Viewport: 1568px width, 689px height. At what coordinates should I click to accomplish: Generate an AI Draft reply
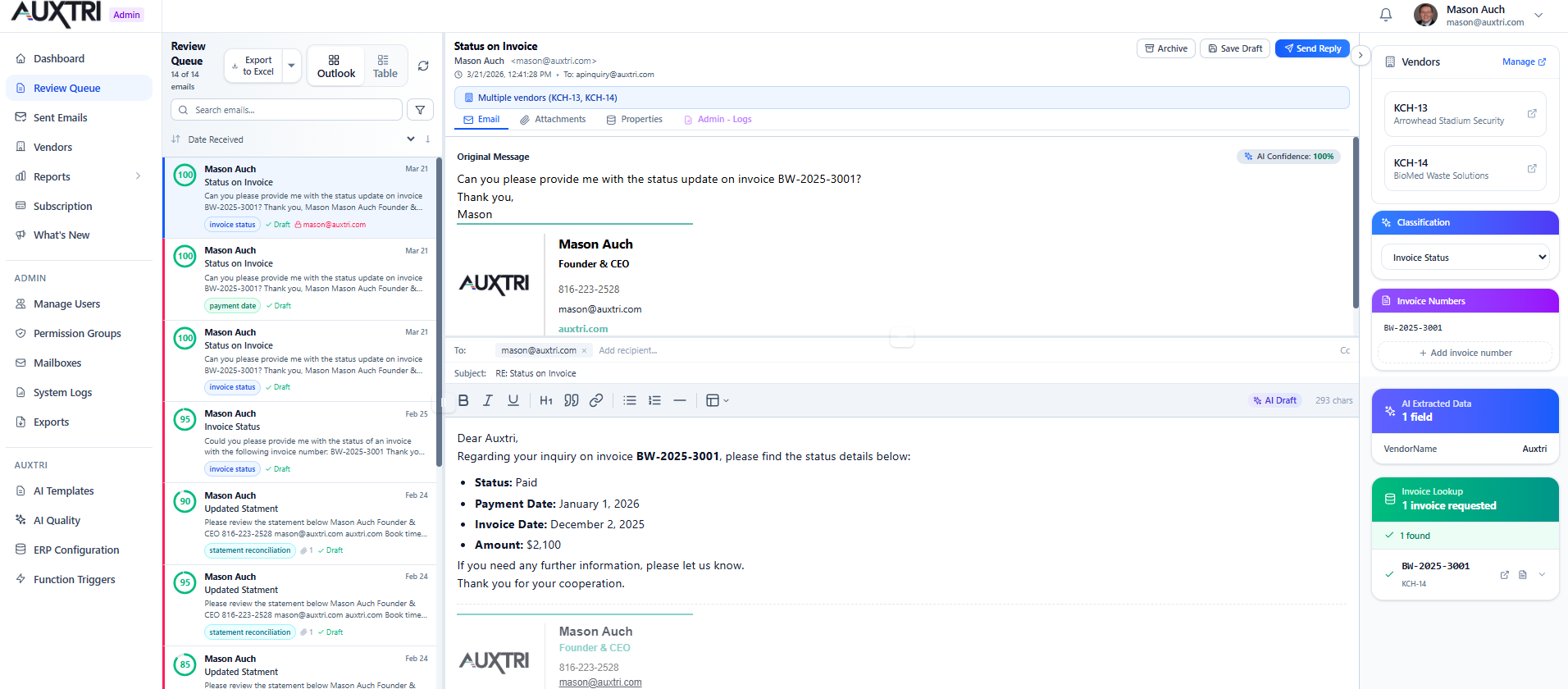click(1274, 400)
